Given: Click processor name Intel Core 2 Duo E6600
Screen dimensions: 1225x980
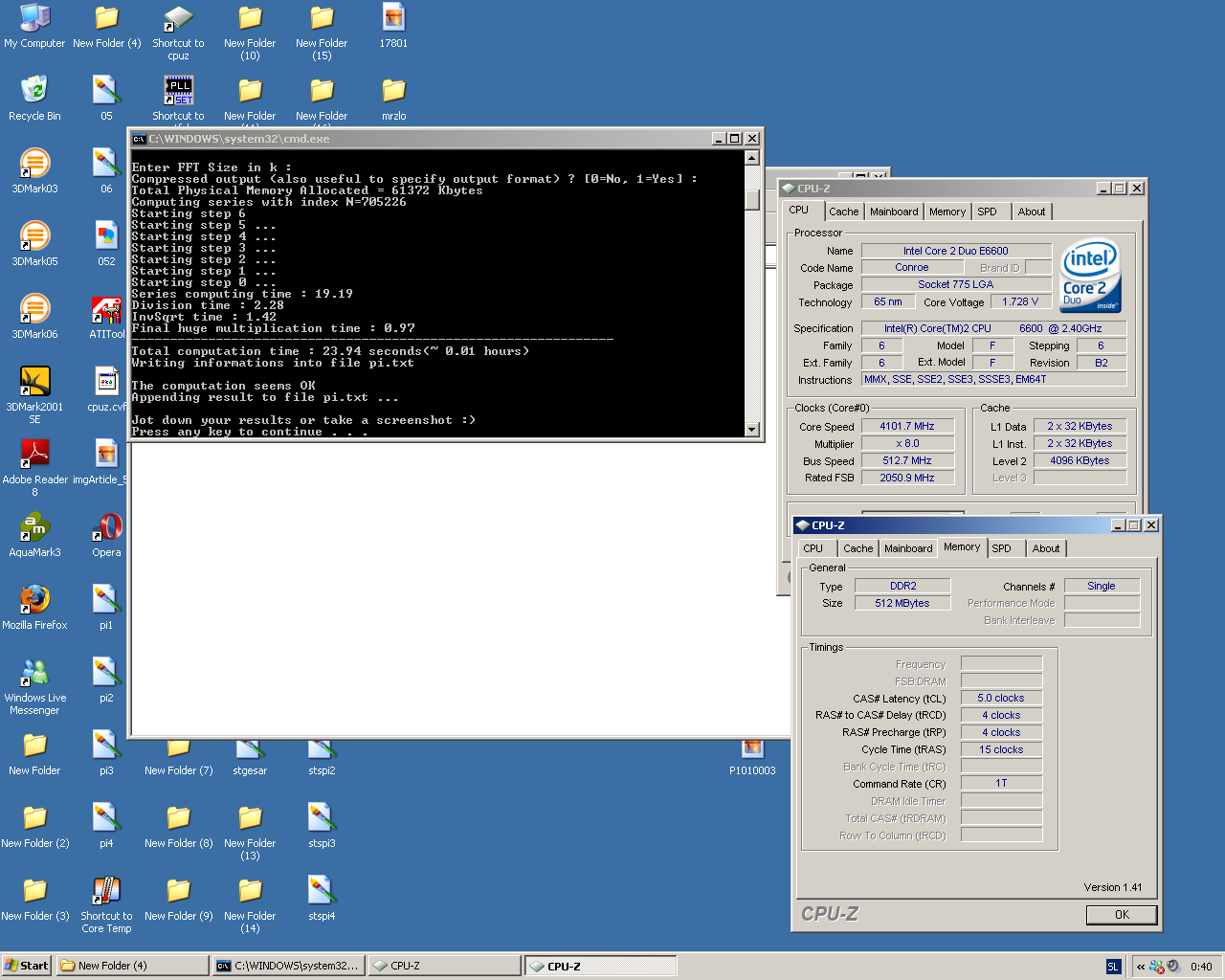Looking at the screenshot, I should coord(956,251).
